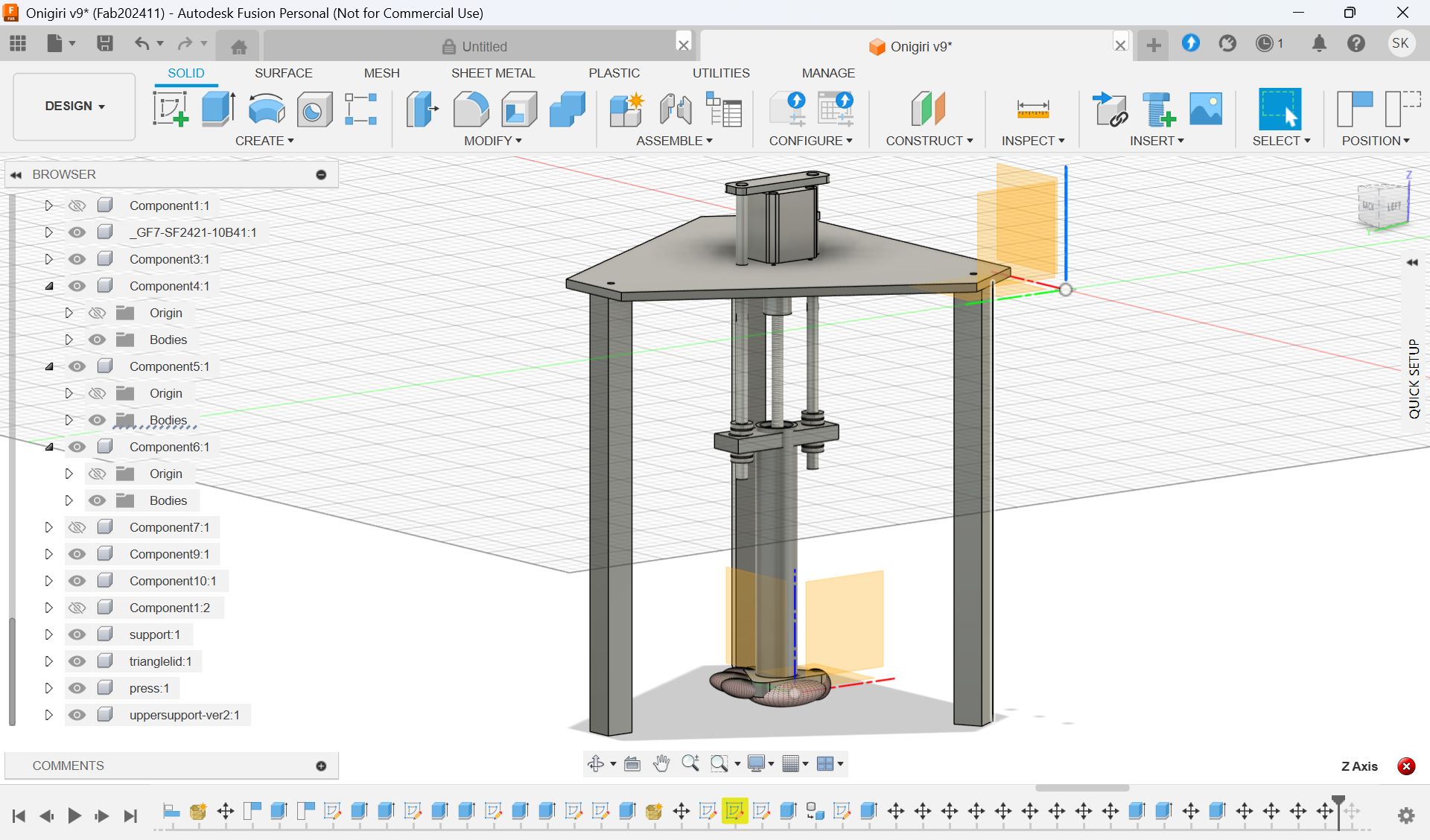Show hidden Component7:1 via eye icon

click(x=77, y=527)
